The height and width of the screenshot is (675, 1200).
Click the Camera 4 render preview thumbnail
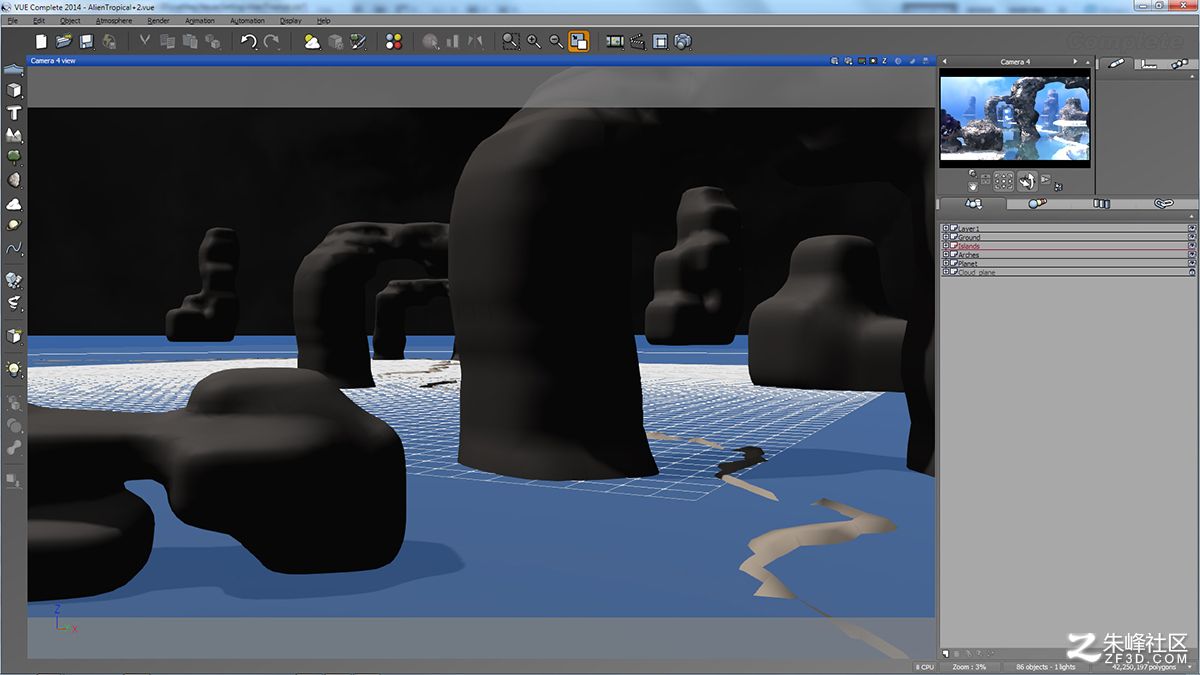[x=1015, y=118]
